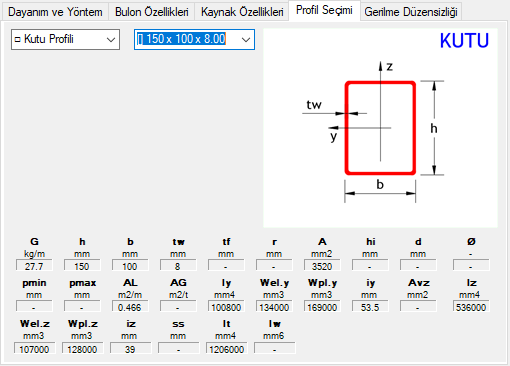Click the empty d field
The width and height of the screenshot is (510, 366).
click(418, 266)
